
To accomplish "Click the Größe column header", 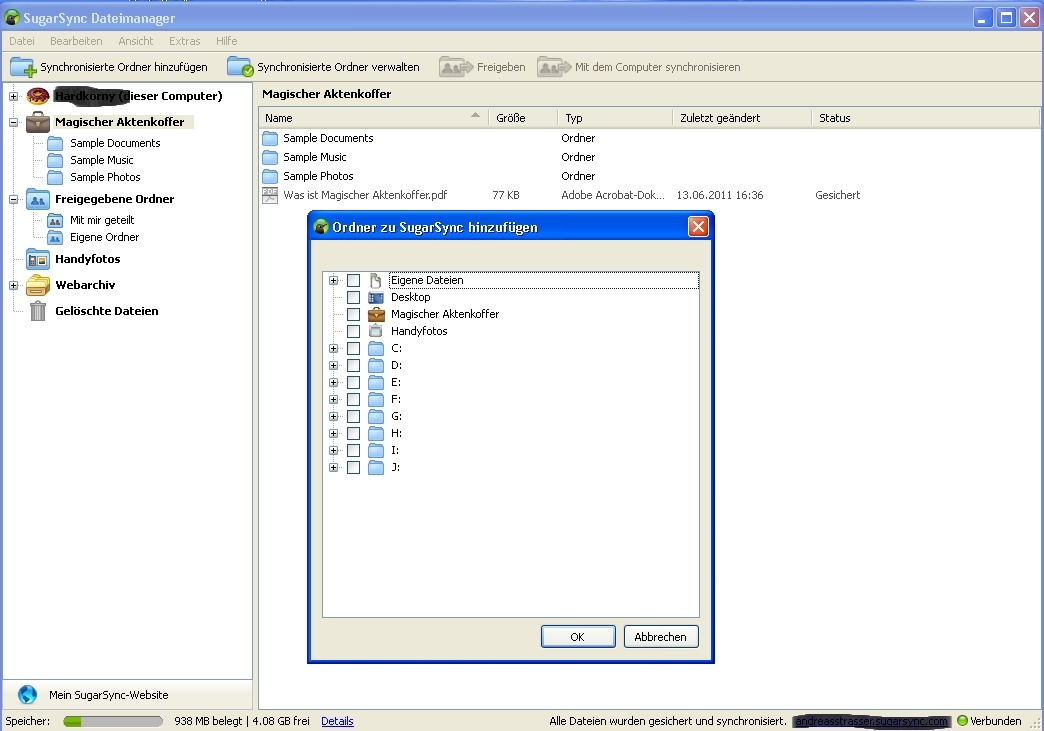I will click(523, 118).
